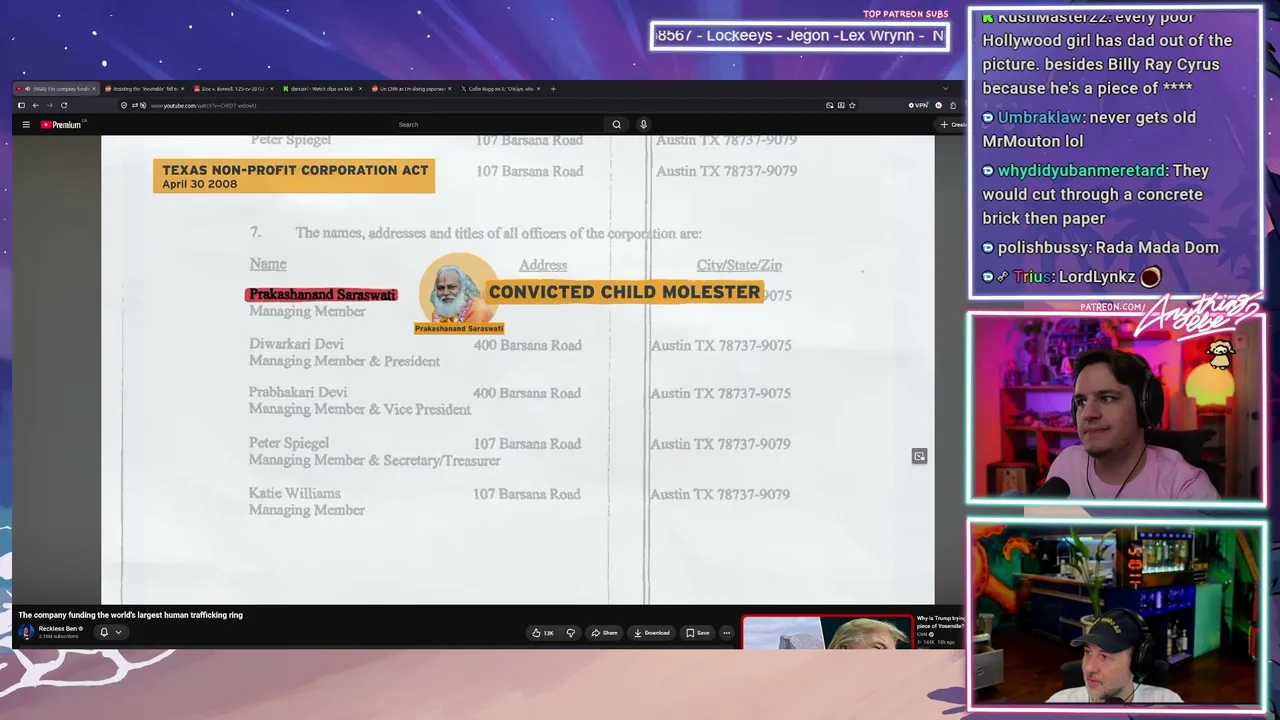
Task: Close the 'Doe v. Bonnell' tab
Action: pyautogui.click(x=272, y=89)
